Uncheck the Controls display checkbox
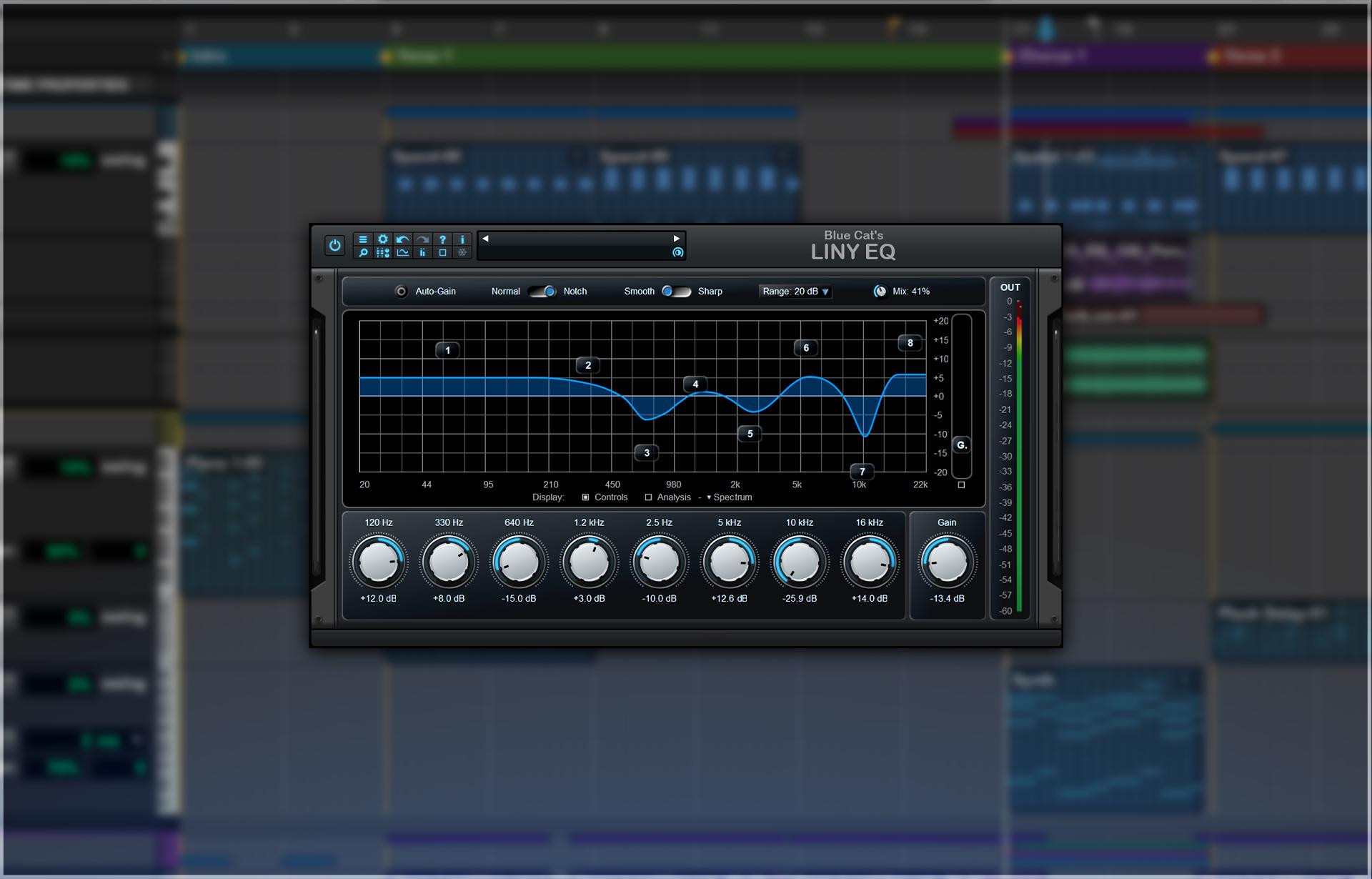Screen dimensions: 1372x879 [585, 497]
